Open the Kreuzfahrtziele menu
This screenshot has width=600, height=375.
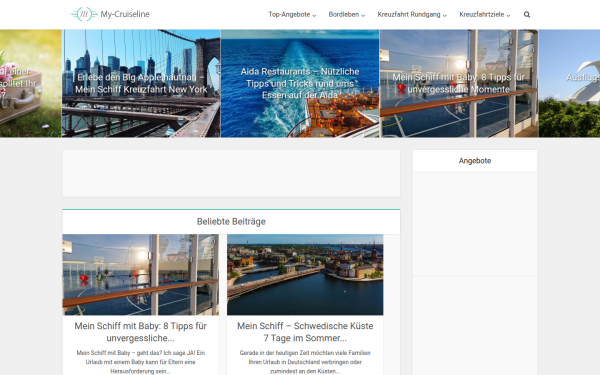click(485, 15)
